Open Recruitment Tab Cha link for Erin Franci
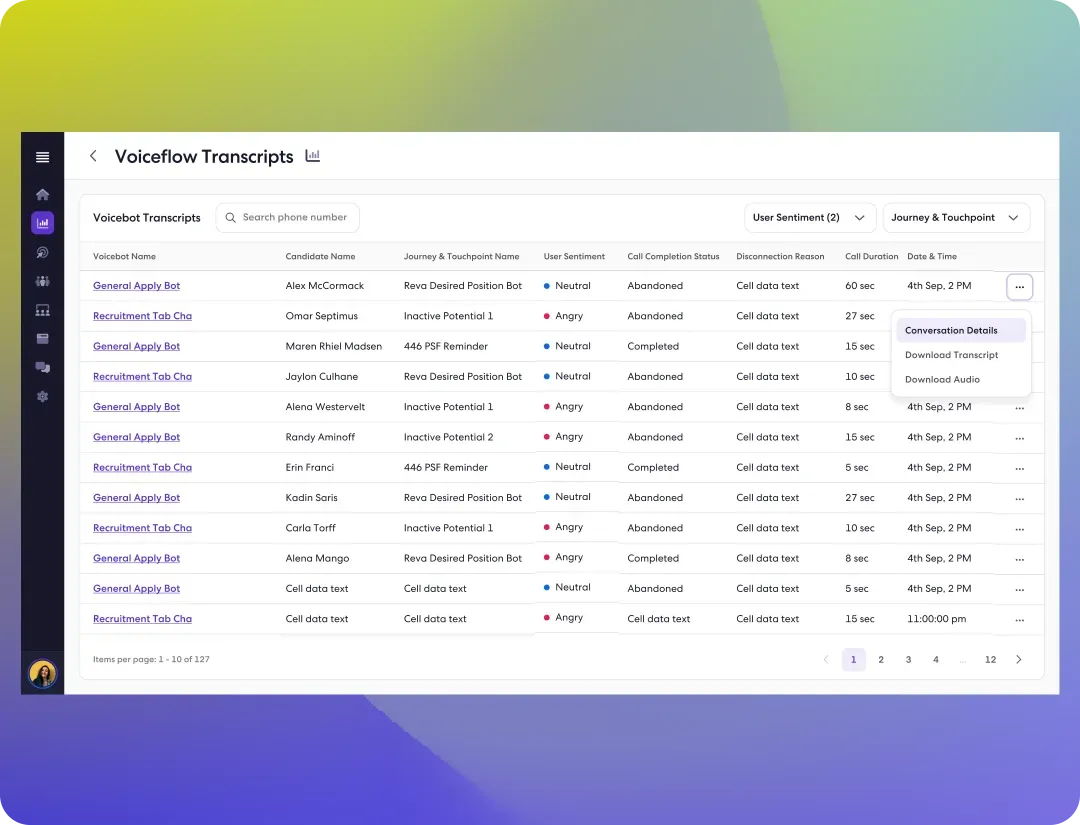This screenshot has width=1080, height=825. tap(143, 468)
